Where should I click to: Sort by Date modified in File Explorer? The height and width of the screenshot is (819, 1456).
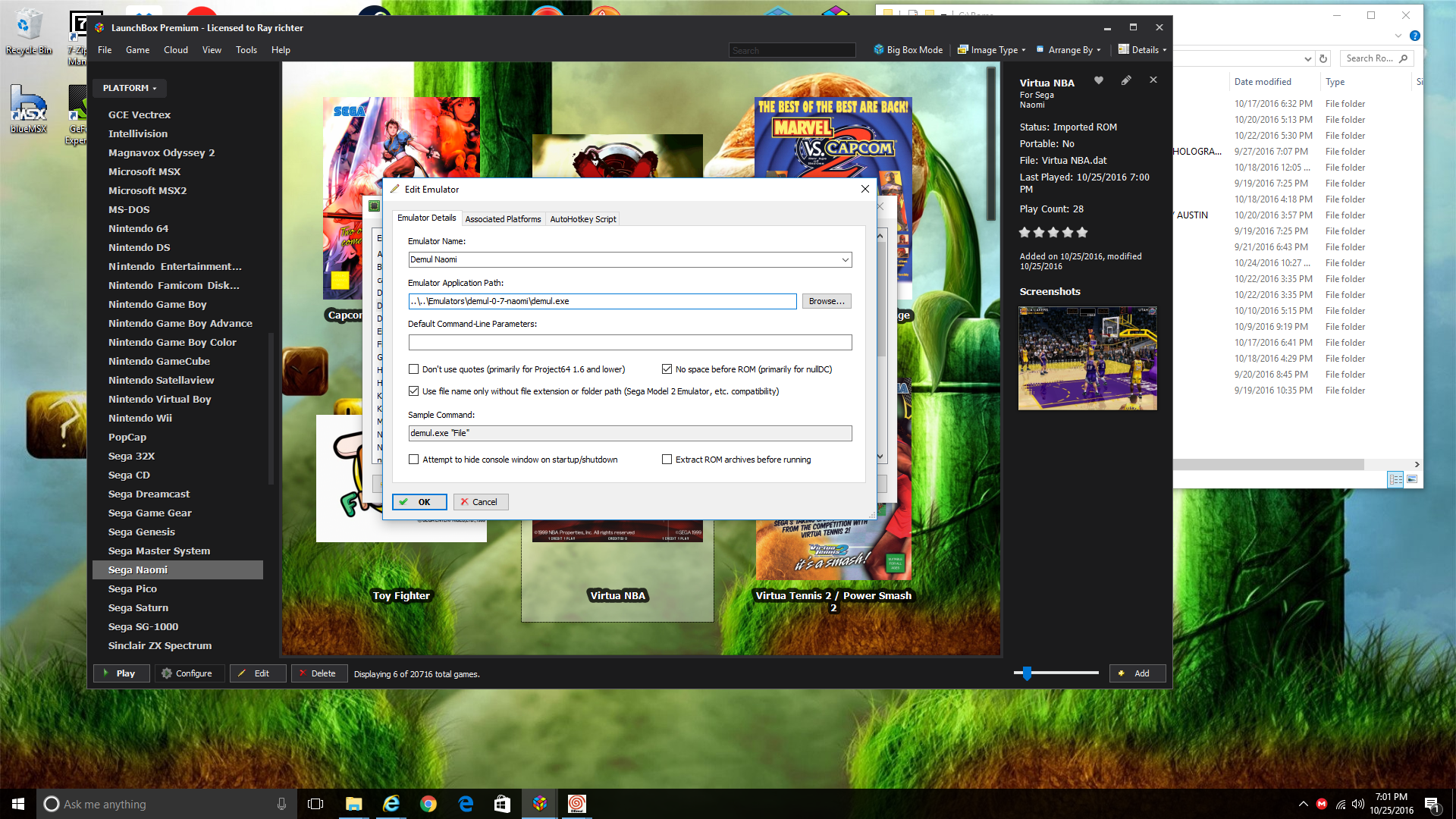[1262, 82]
